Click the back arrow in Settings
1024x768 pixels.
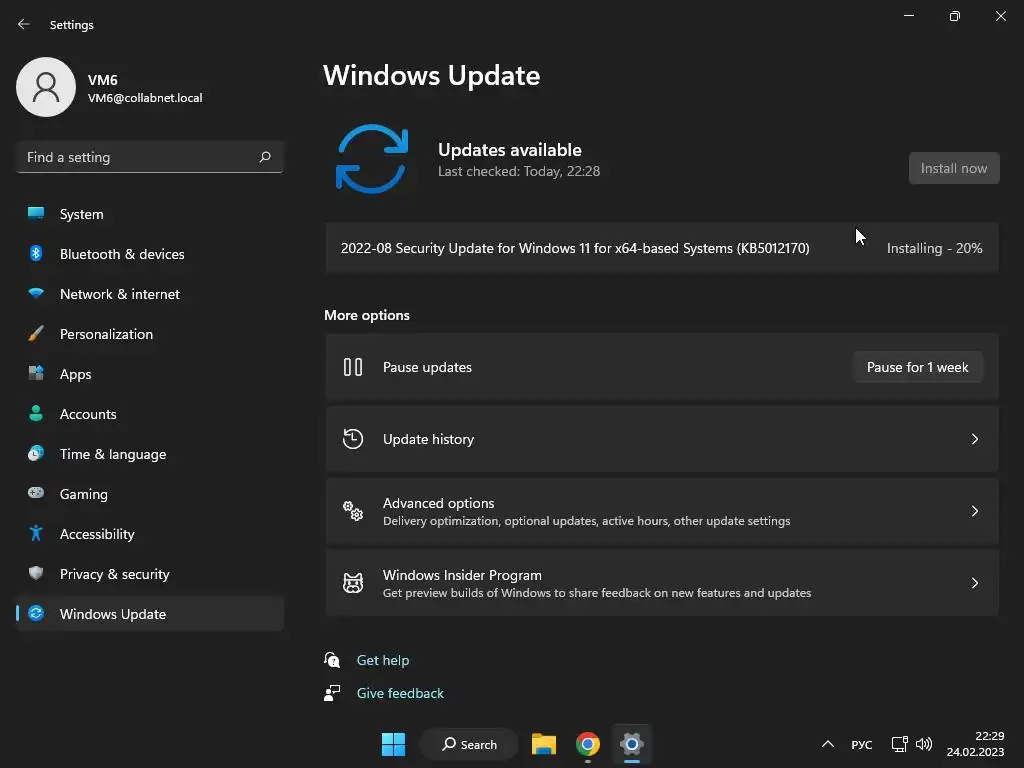click(24, 24)
